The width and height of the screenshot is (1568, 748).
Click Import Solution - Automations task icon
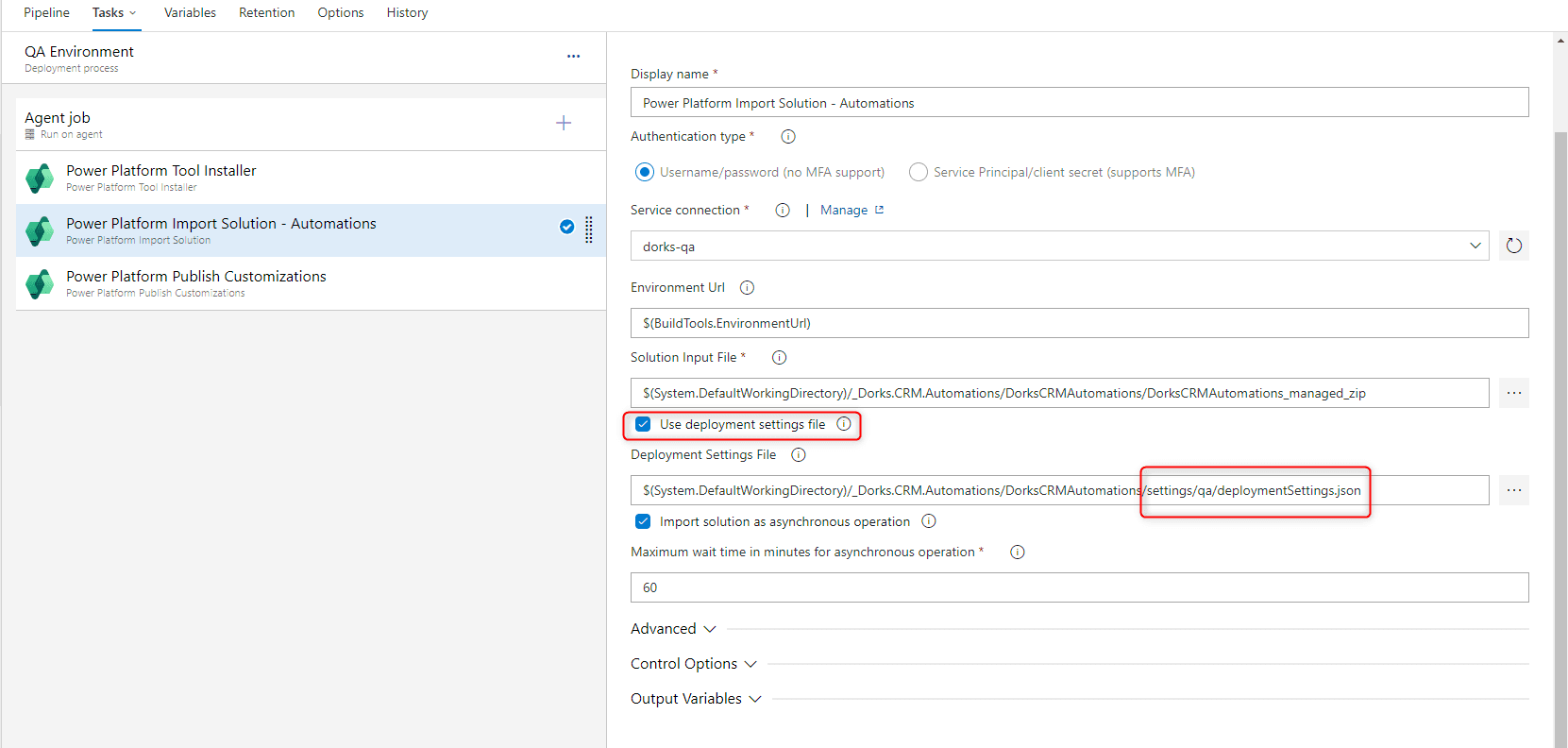coord(40,230)
